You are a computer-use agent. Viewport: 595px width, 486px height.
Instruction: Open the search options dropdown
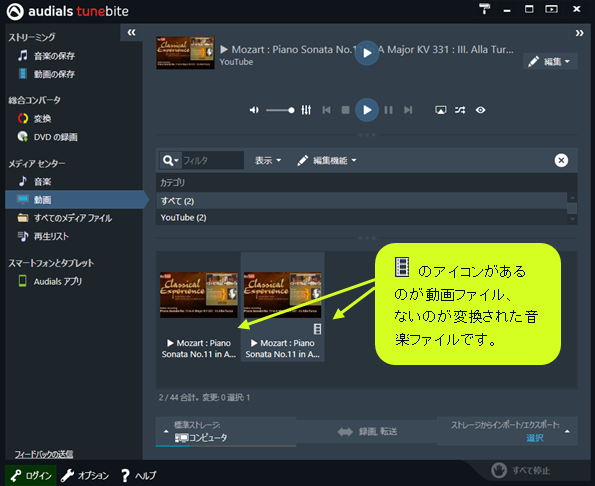coord(170,160)
